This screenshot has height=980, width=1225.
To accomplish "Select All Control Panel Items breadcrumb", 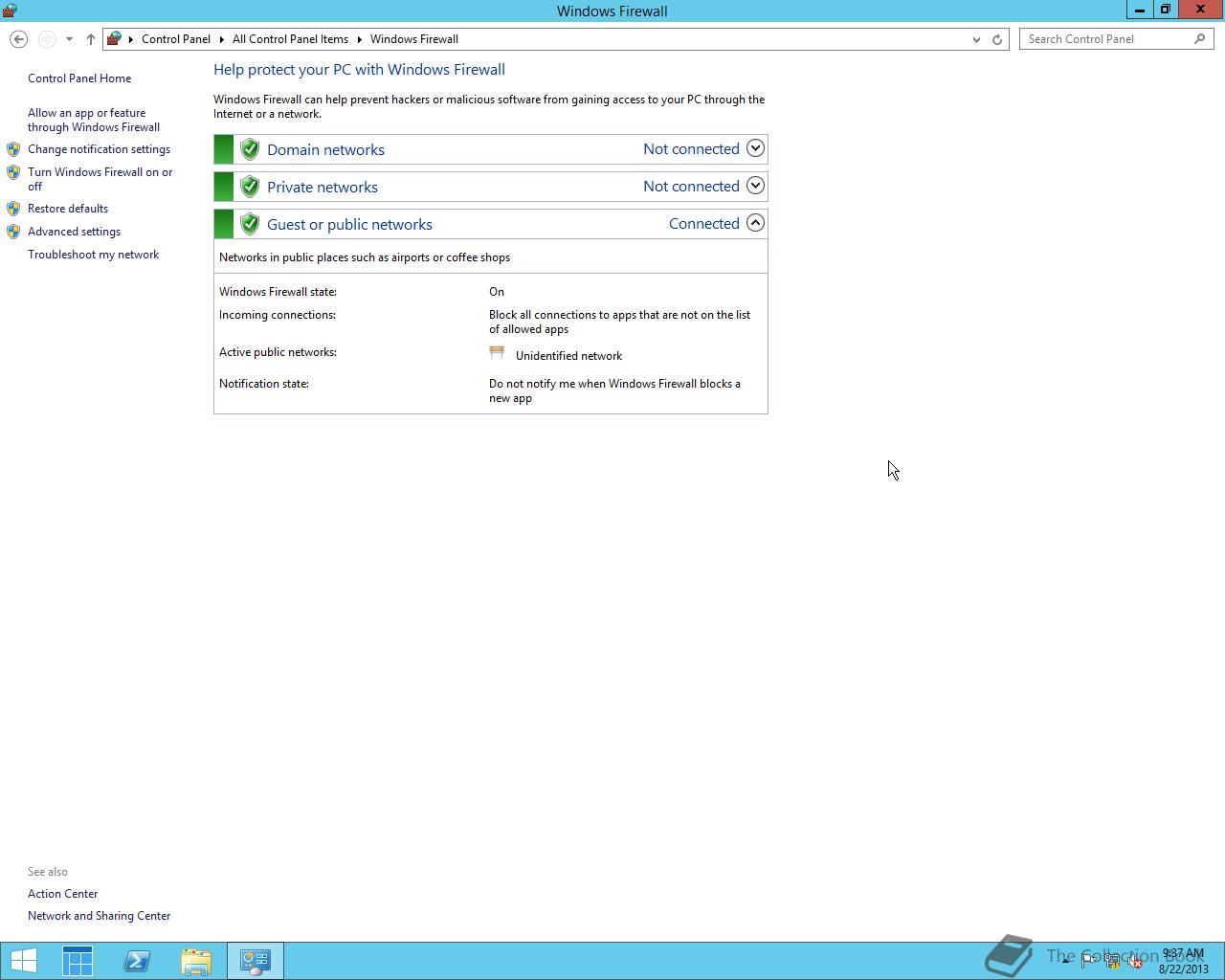I will pos(290,39).
